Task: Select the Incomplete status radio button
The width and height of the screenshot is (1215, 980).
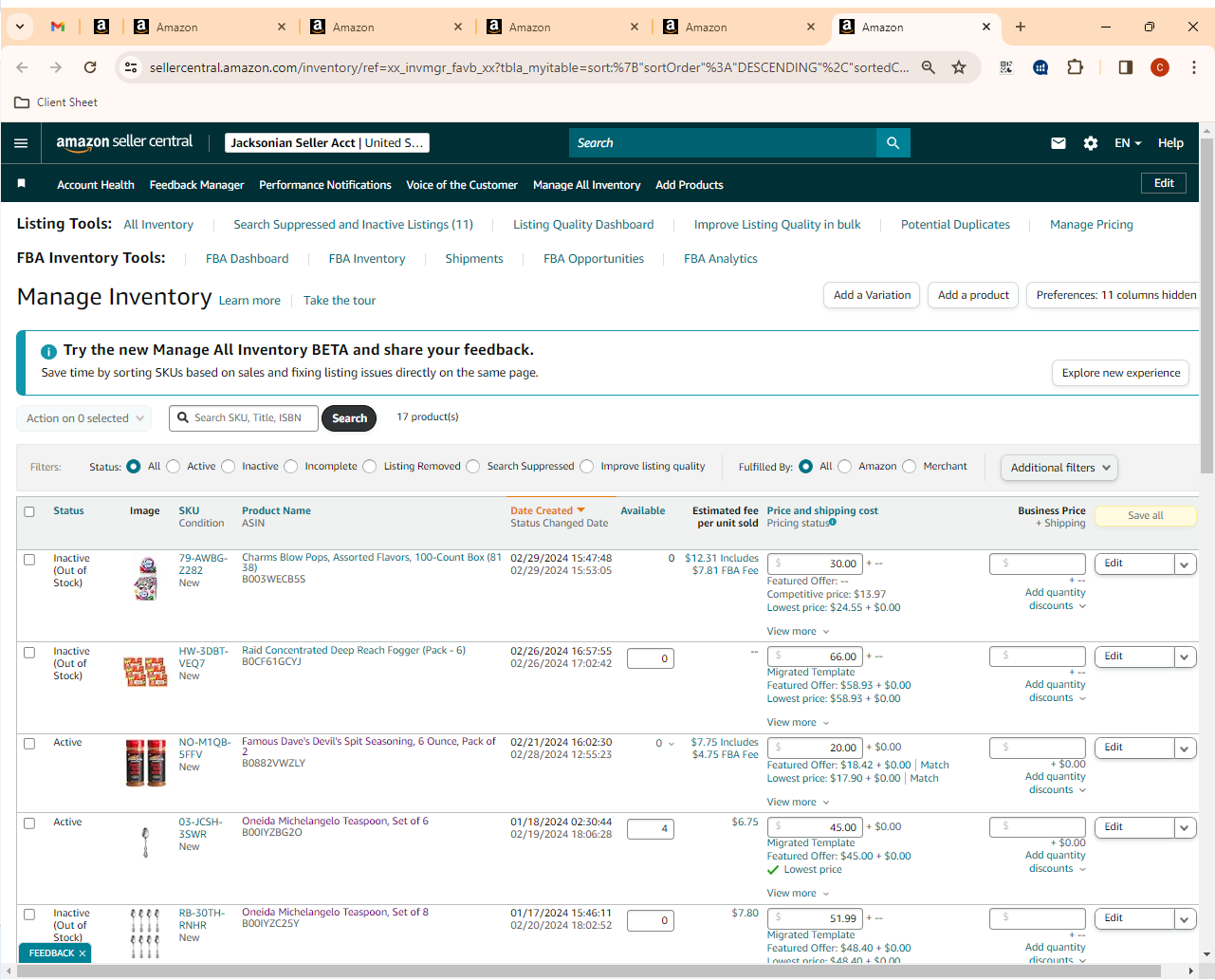Action: coord(291,467)
